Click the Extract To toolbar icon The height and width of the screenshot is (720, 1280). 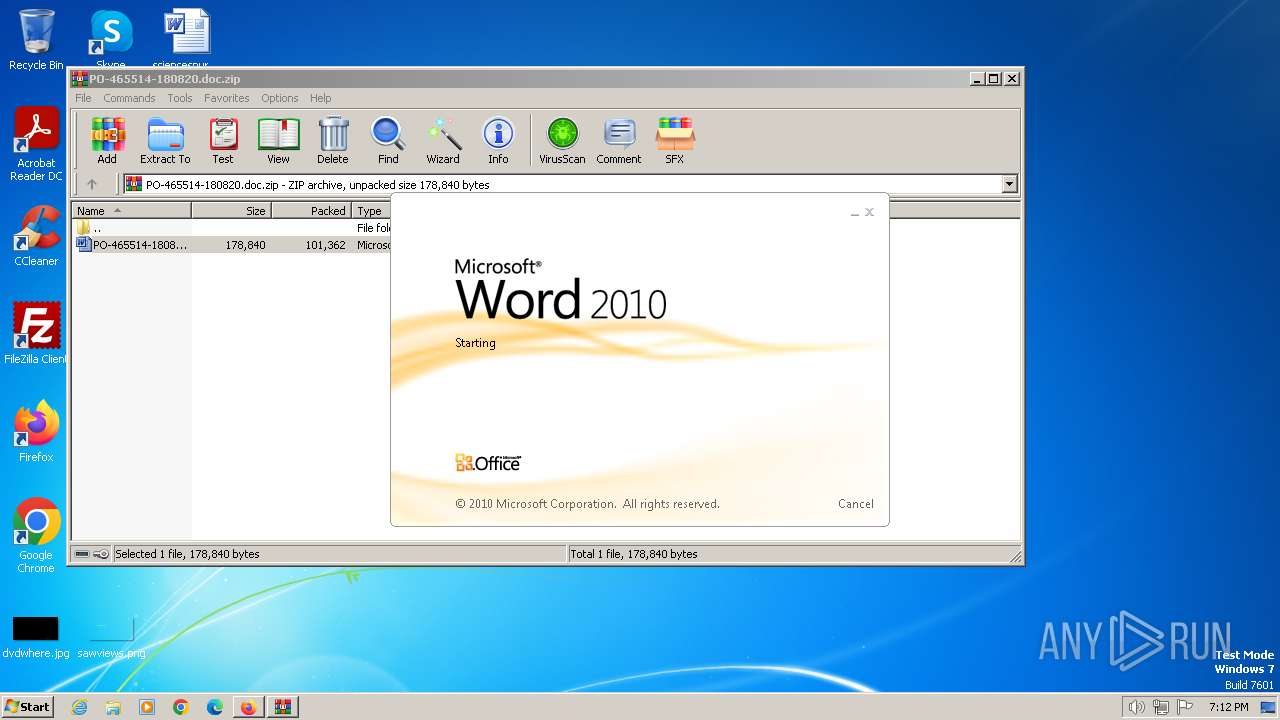pos(165,140)
